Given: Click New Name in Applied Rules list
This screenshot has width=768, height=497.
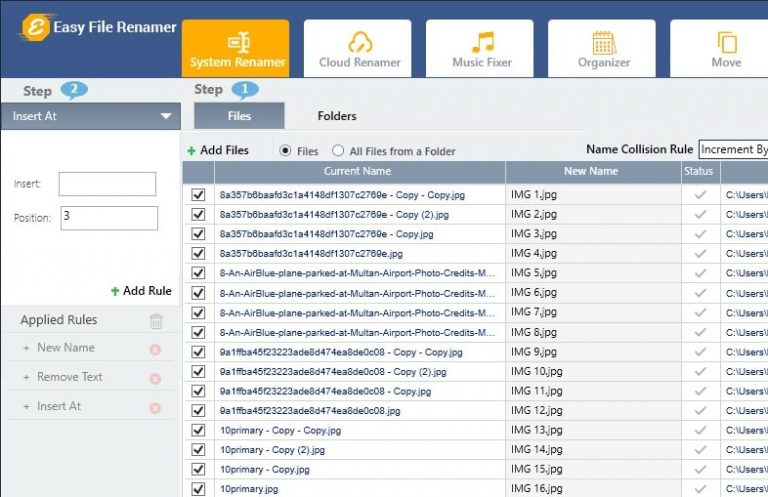Looking at the screenshot, I should pos(66,348).
